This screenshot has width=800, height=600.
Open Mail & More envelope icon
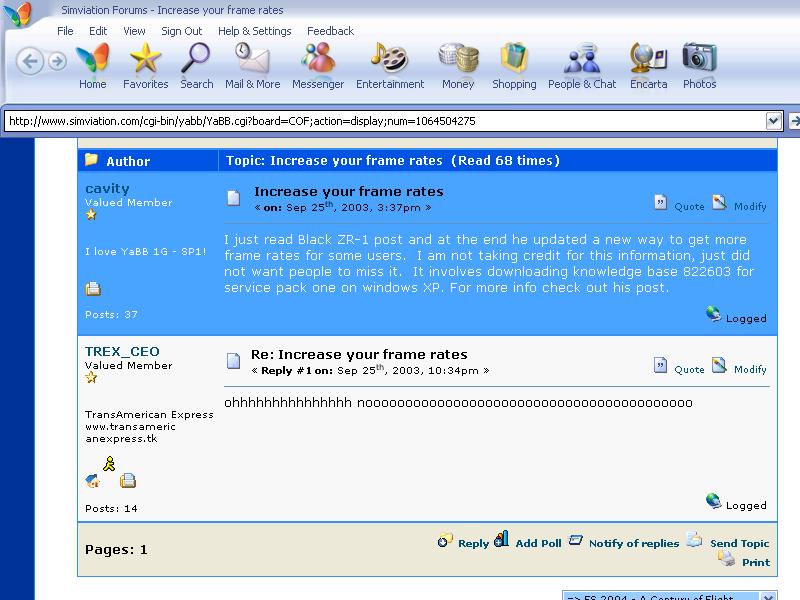click(x=252, y=58)
